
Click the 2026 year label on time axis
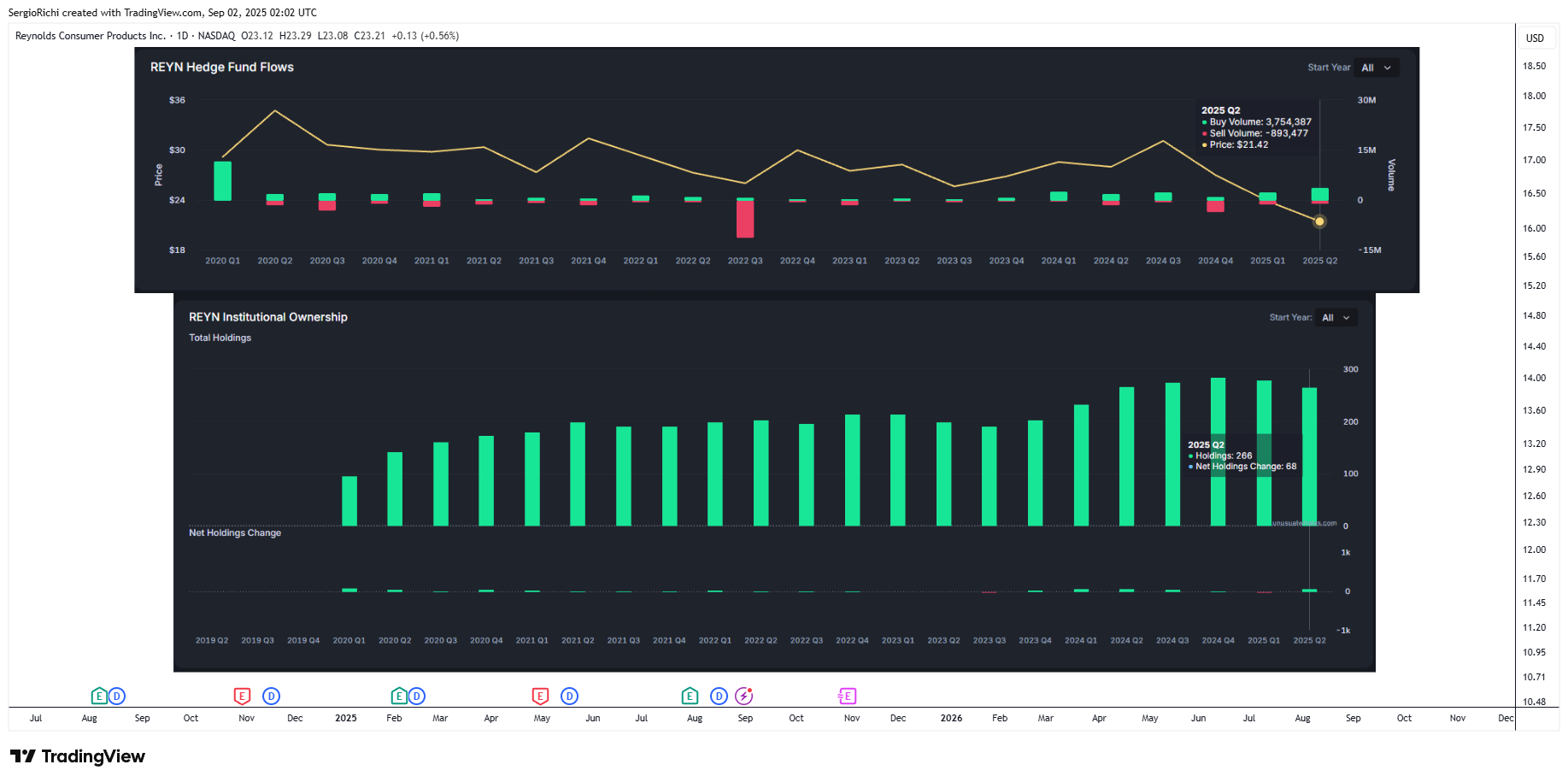(x=951, y=718)
